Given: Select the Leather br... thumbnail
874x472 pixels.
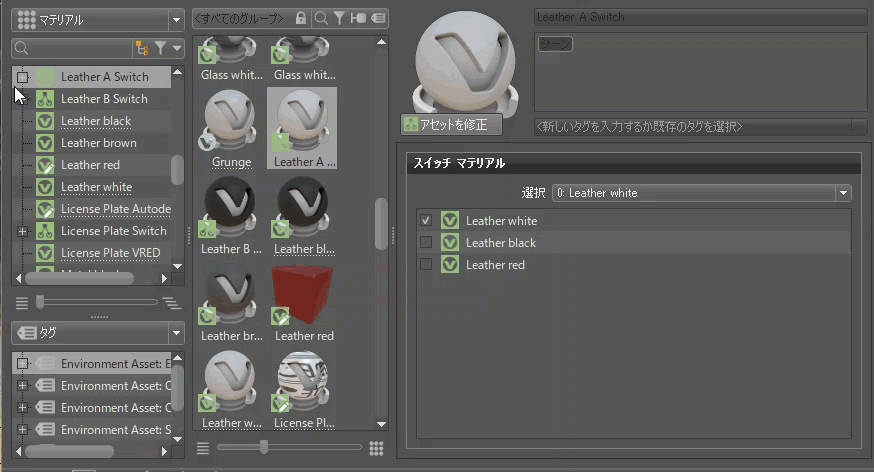Looking at the screenshot, I should click(x=231, y=303).
